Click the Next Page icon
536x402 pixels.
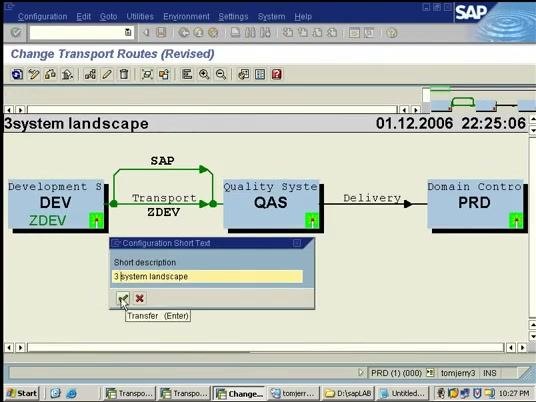click(x=318, y=33)
